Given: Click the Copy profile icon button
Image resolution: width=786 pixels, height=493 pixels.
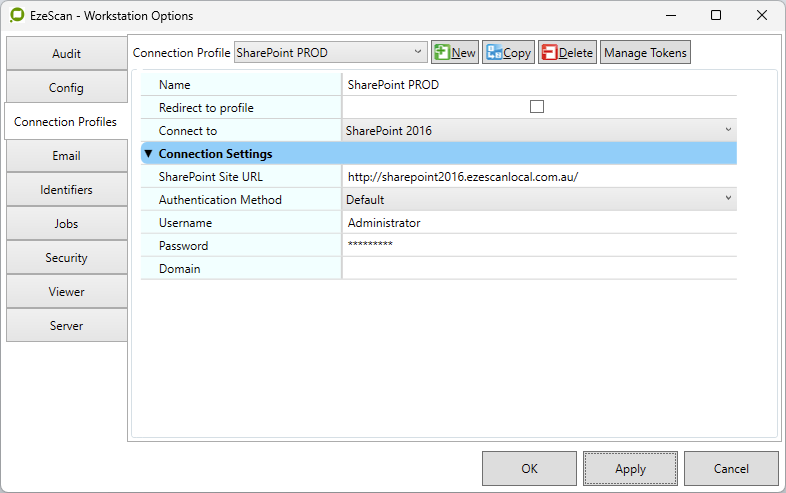Looking at the screenshot, I should point(508,53).
